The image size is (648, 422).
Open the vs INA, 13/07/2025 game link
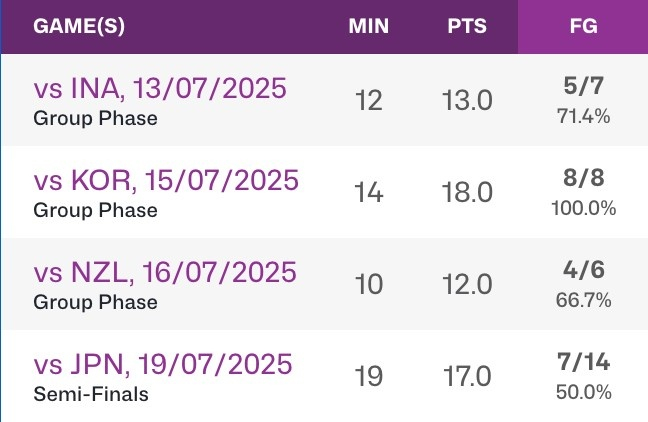(x=160, y=89)
